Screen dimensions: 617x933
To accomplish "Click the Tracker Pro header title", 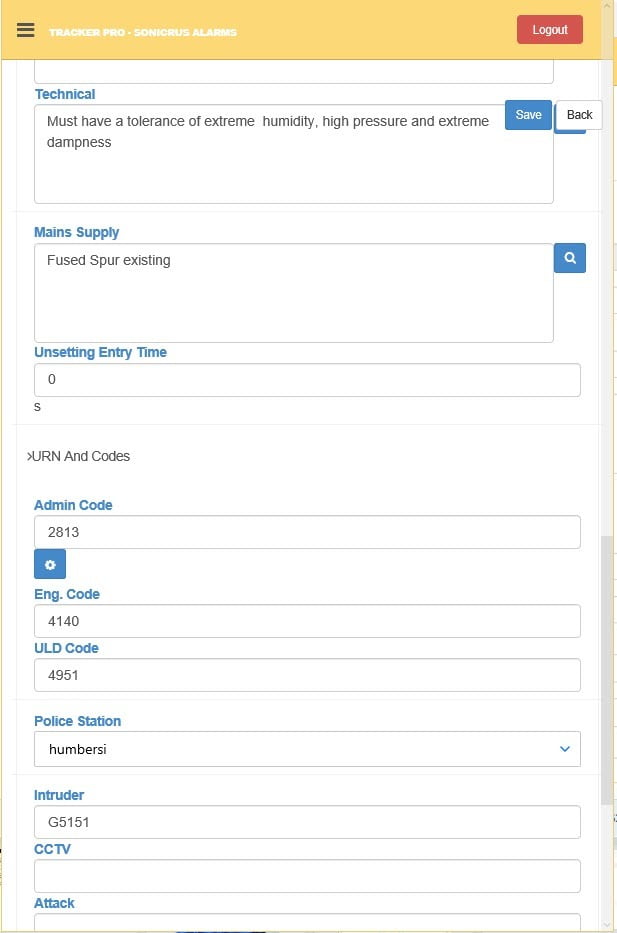I will coord(143,32).
